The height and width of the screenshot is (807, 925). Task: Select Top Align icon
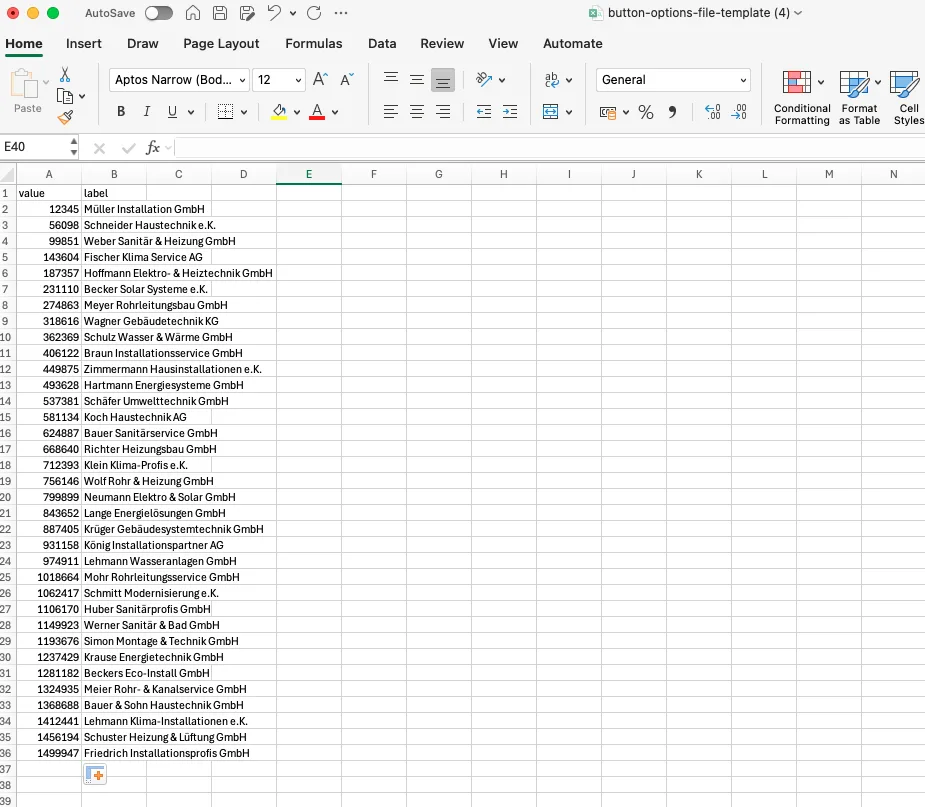click(391, 79)
